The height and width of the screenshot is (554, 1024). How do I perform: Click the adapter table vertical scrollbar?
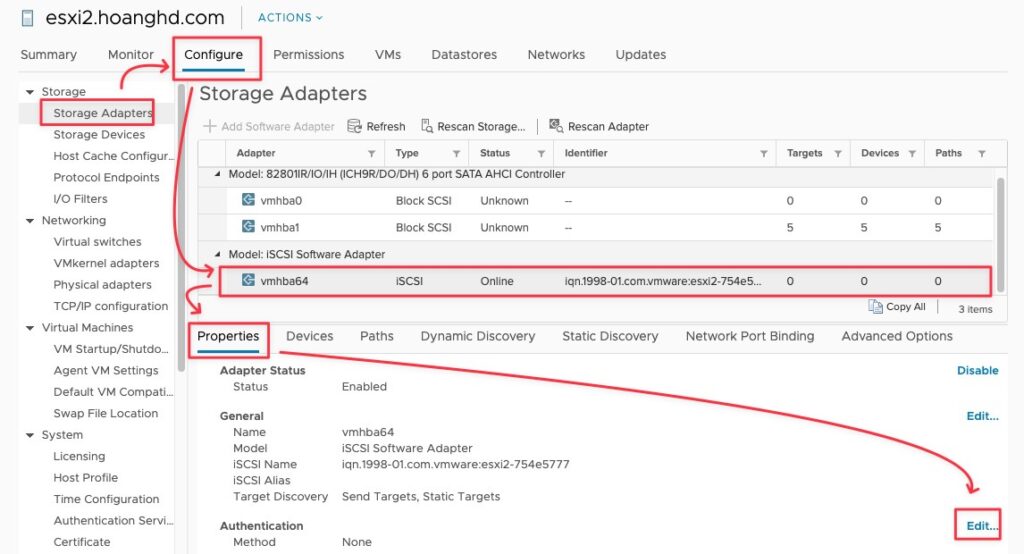tap(1000, 234)
